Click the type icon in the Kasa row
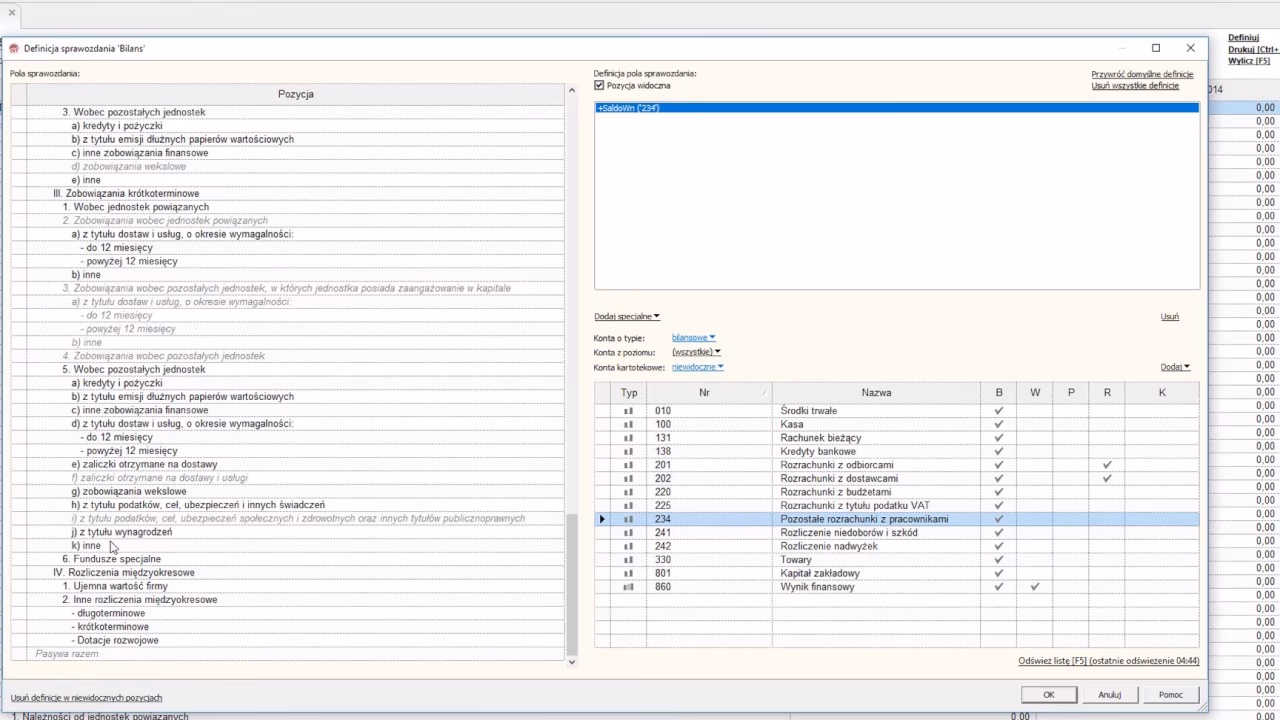This screenshot has width=1280, height=720. (x=628, y=424)
